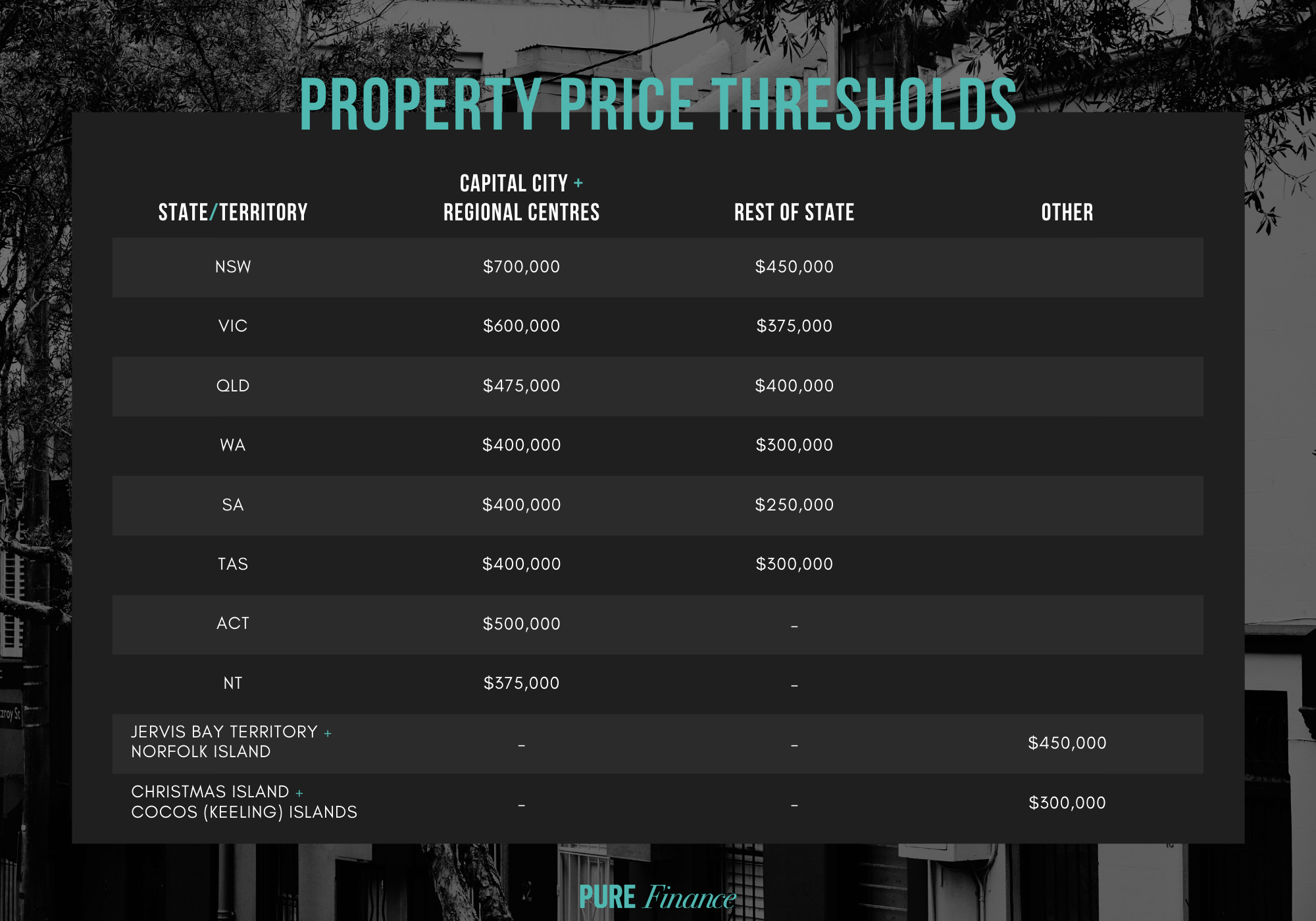
Task: Click the QLD row label
Action: tap(233, 386)
